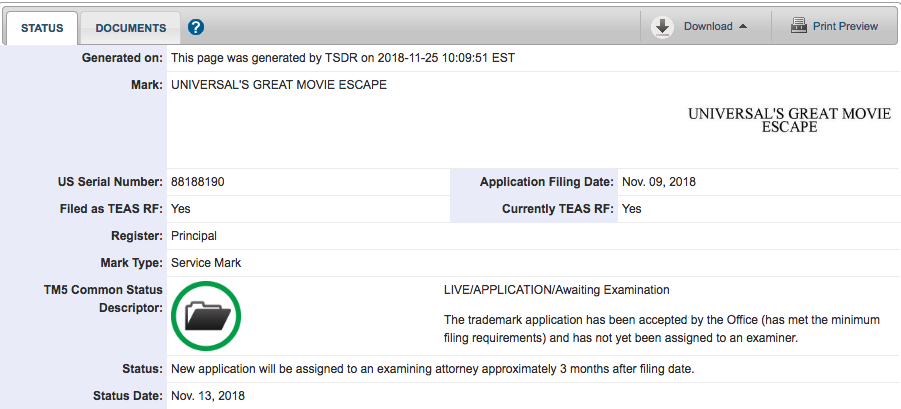The height and width of the screenshot is (409, 901).
Task: Click the Register value Principal
Action: (x=194, y=236)
